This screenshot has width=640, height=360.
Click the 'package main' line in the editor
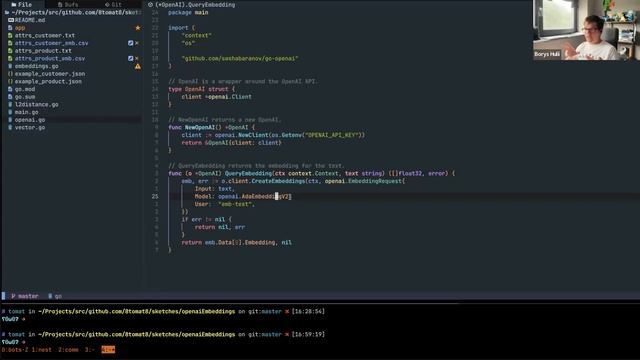tap(188, 12)
